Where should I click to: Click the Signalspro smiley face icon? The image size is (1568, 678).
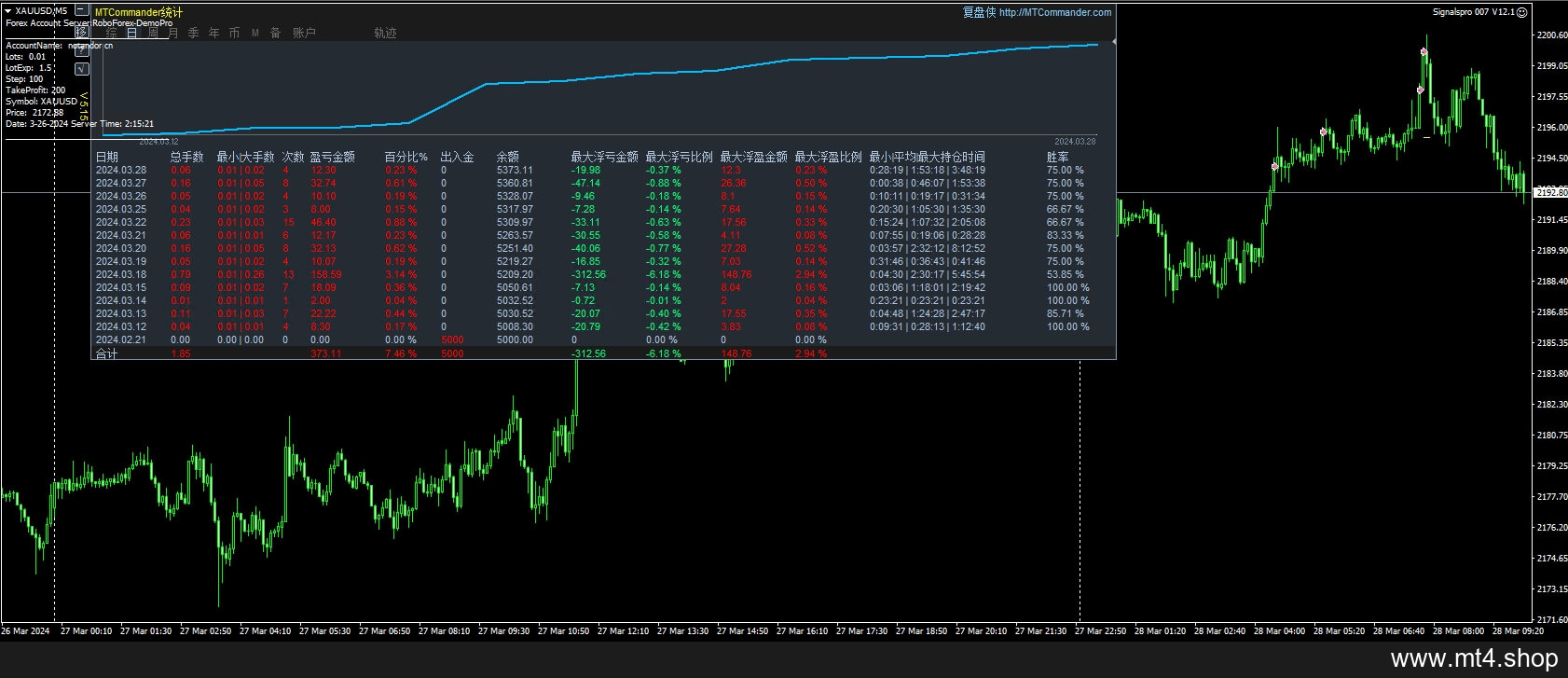(x=1522, y=12)
